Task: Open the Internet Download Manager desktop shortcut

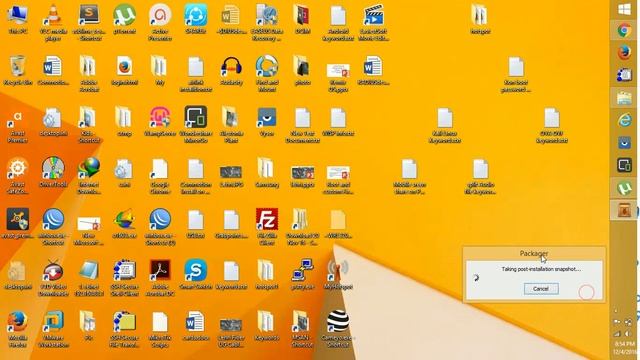Action: (89, 176)
